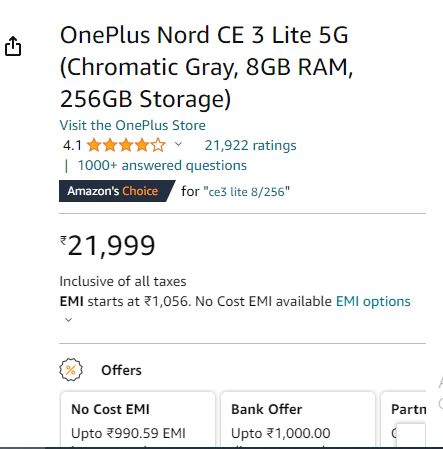The image size is (443, 449).
Task: Click the Amazon's Choice badge
Action: click(x=117, y=191)
